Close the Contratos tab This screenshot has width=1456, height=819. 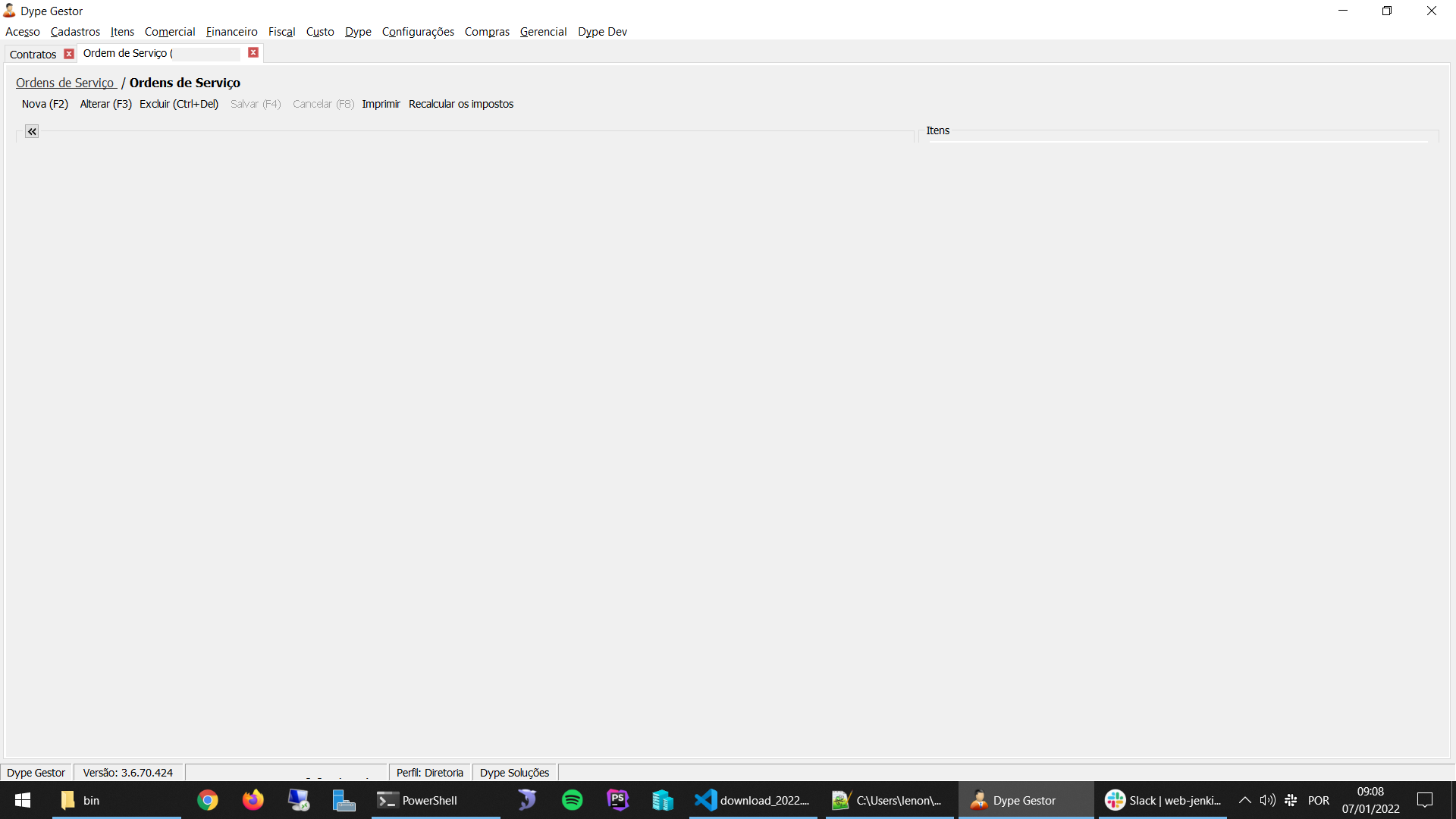(69, 54)
